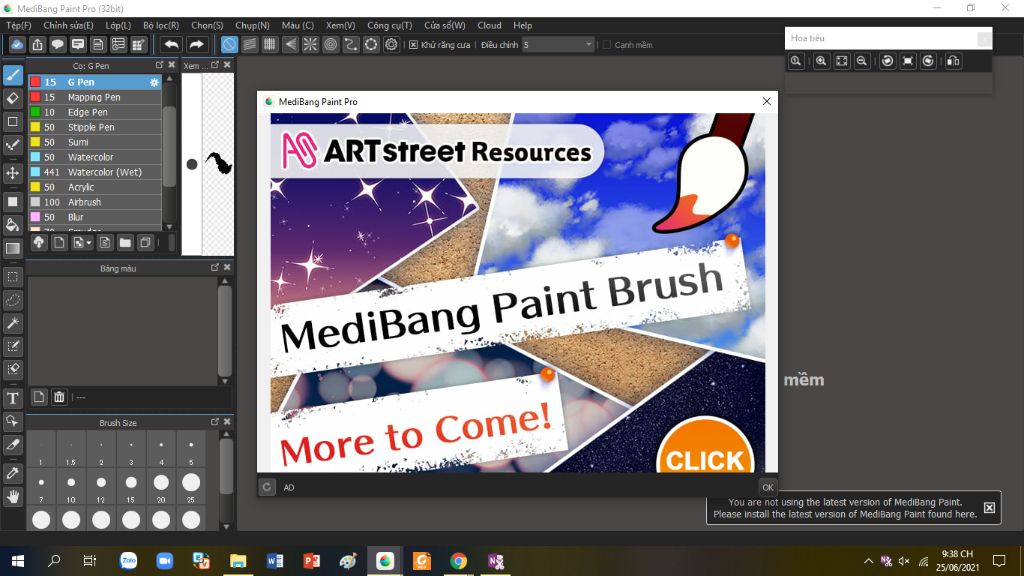The image size is (1024, 576).
Task: Select the Watercolor (Wet) brush
Action: 95,172
